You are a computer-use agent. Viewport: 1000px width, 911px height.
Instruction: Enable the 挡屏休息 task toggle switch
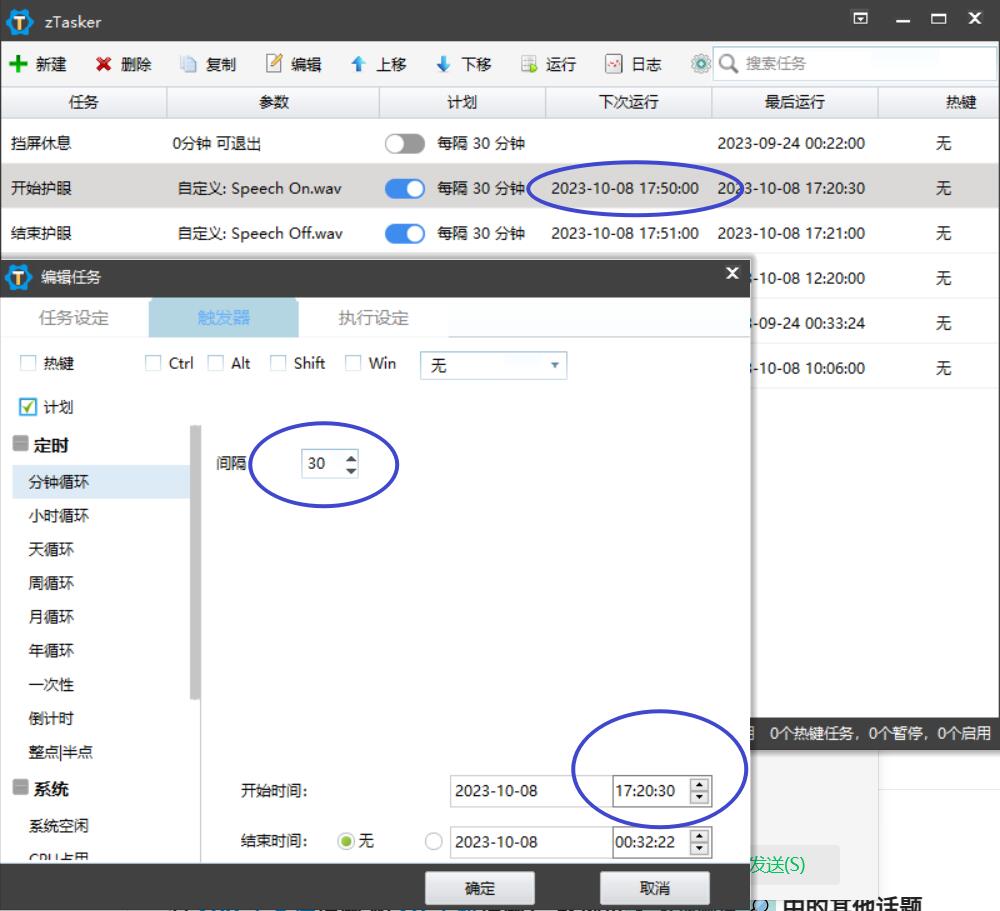pos(404,144)
